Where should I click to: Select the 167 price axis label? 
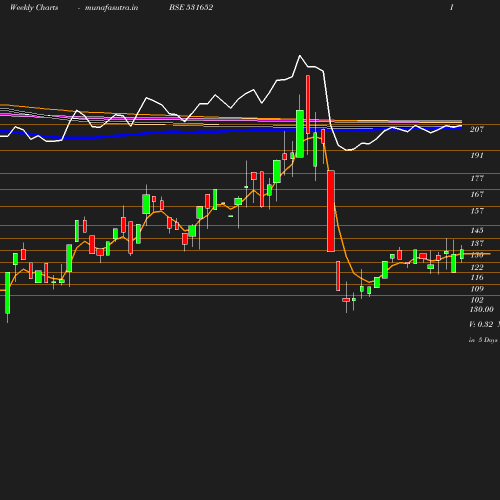(477, 194)
